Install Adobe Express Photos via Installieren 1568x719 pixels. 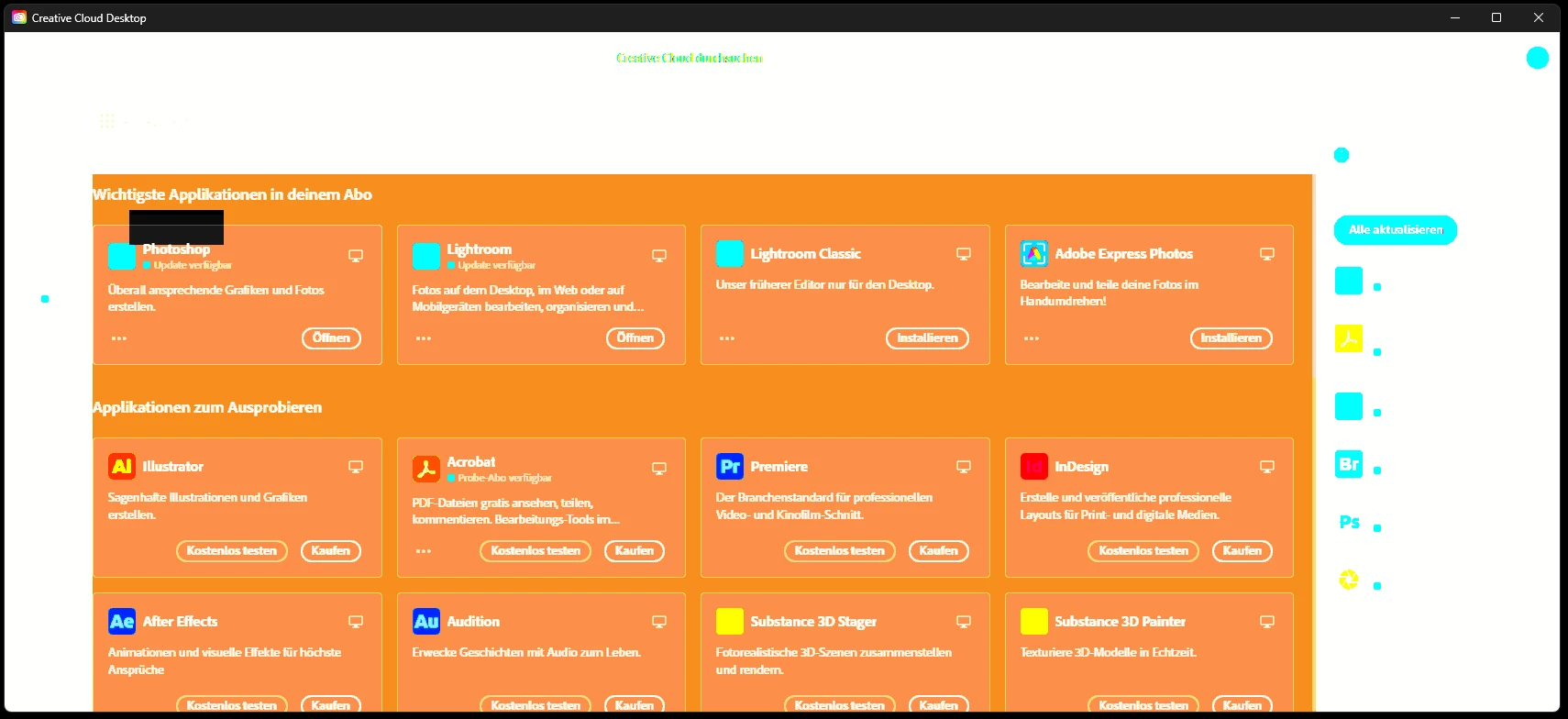coord(1231,338)
